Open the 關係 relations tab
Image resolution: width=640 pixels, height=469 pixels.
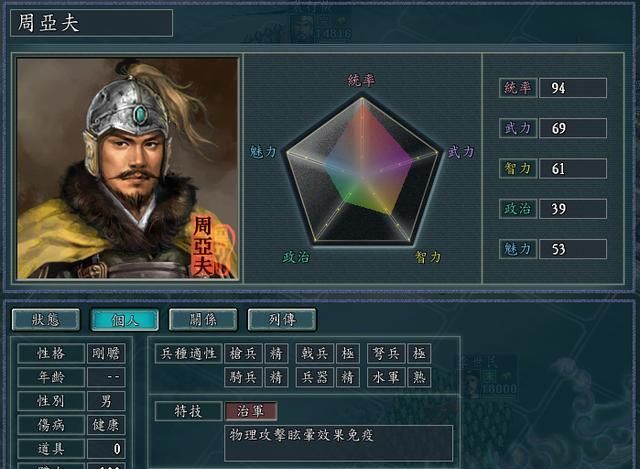203,319
